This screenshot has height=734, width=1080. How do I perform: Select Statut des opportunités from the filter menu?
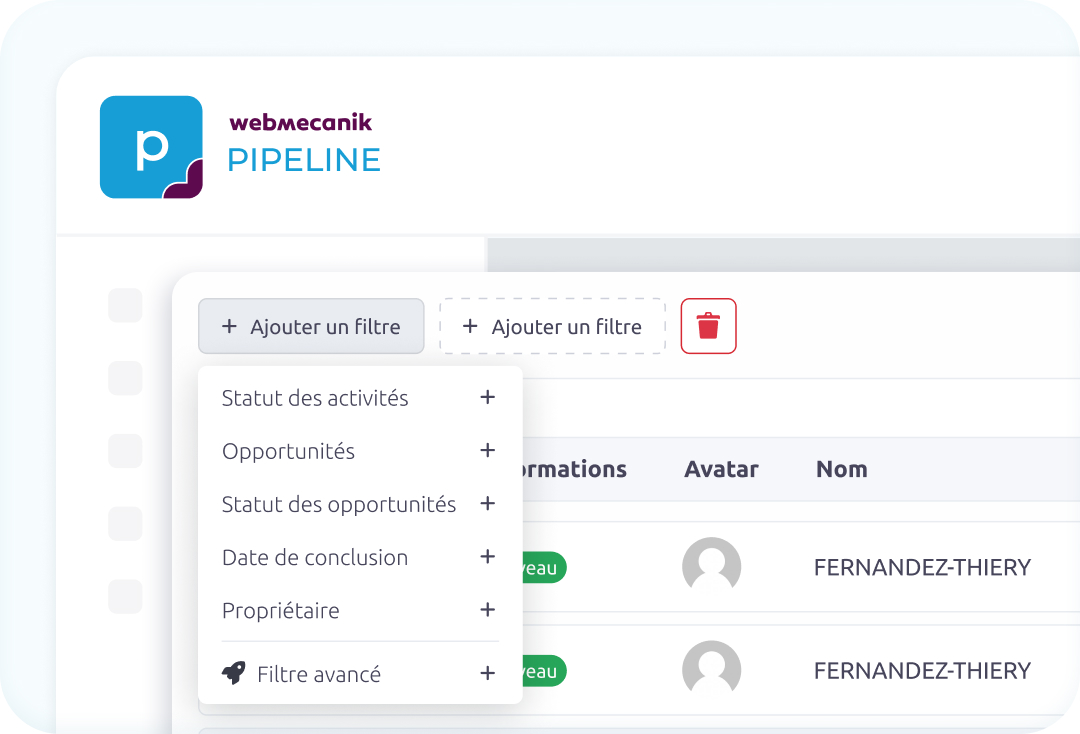pos(338,504)
